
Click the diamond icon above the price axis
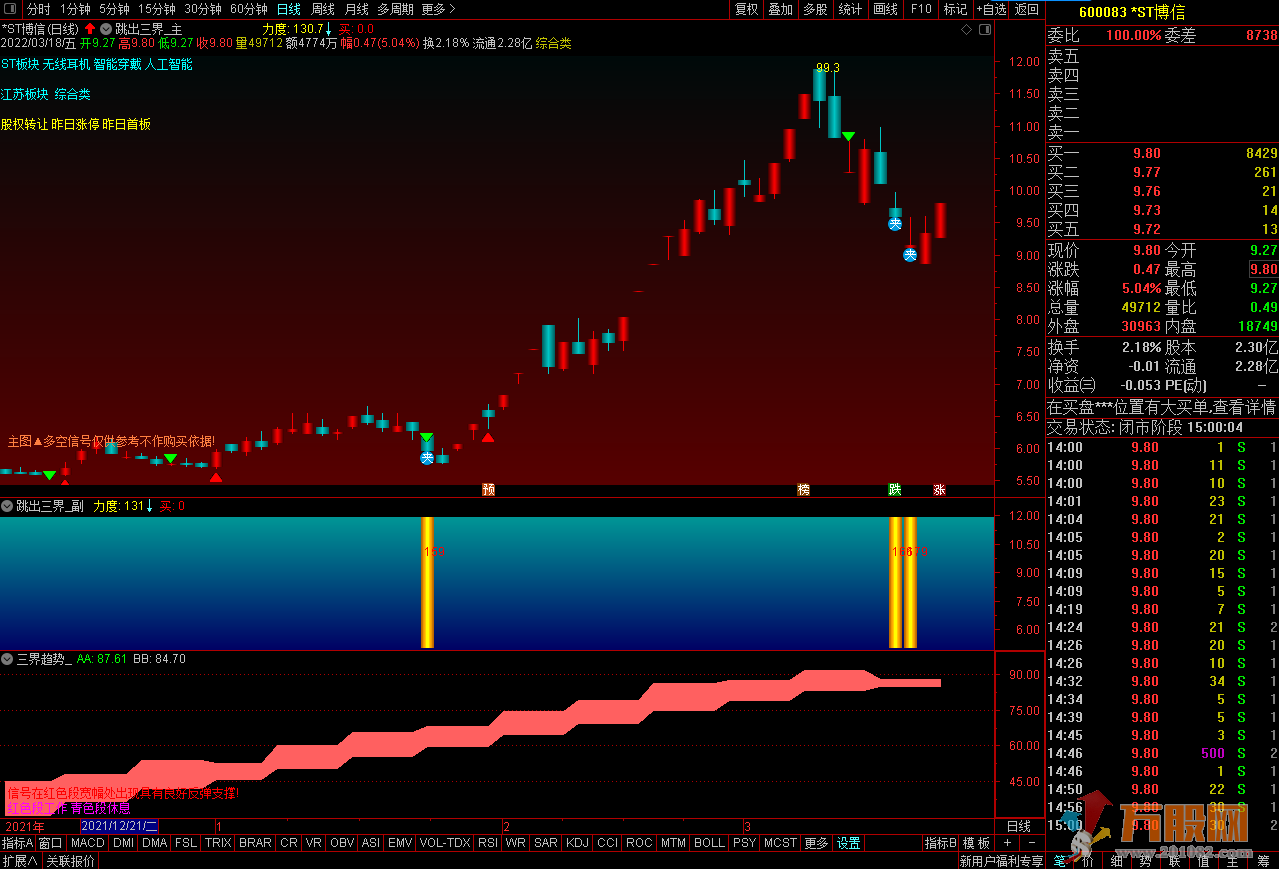[x=966, y=30]
